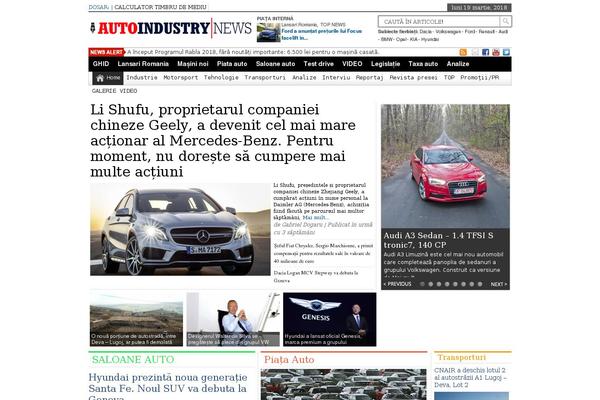Open the Piata auto menu item
The image size is (600, 400).
[x=232, y=64]
